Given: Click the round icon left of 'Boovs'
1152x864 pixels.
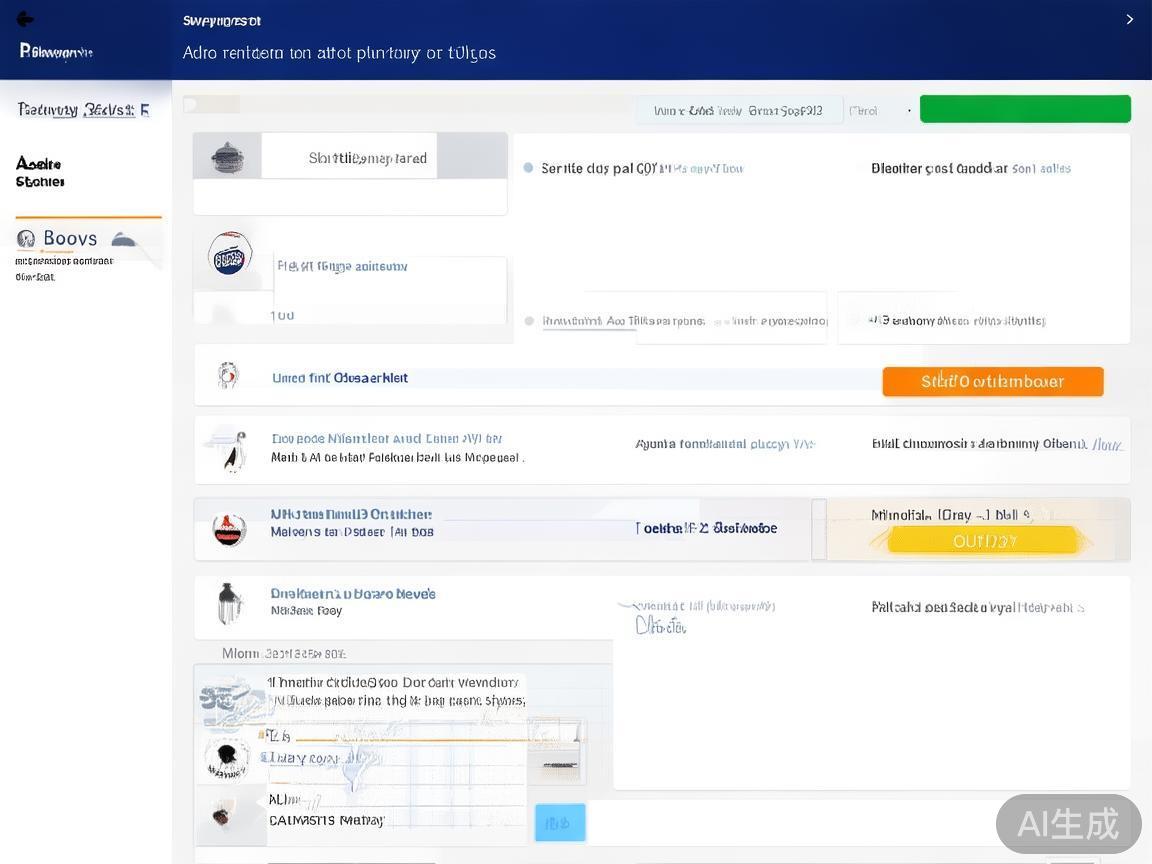Looking at the screenshot, I should tap(26, 239).
